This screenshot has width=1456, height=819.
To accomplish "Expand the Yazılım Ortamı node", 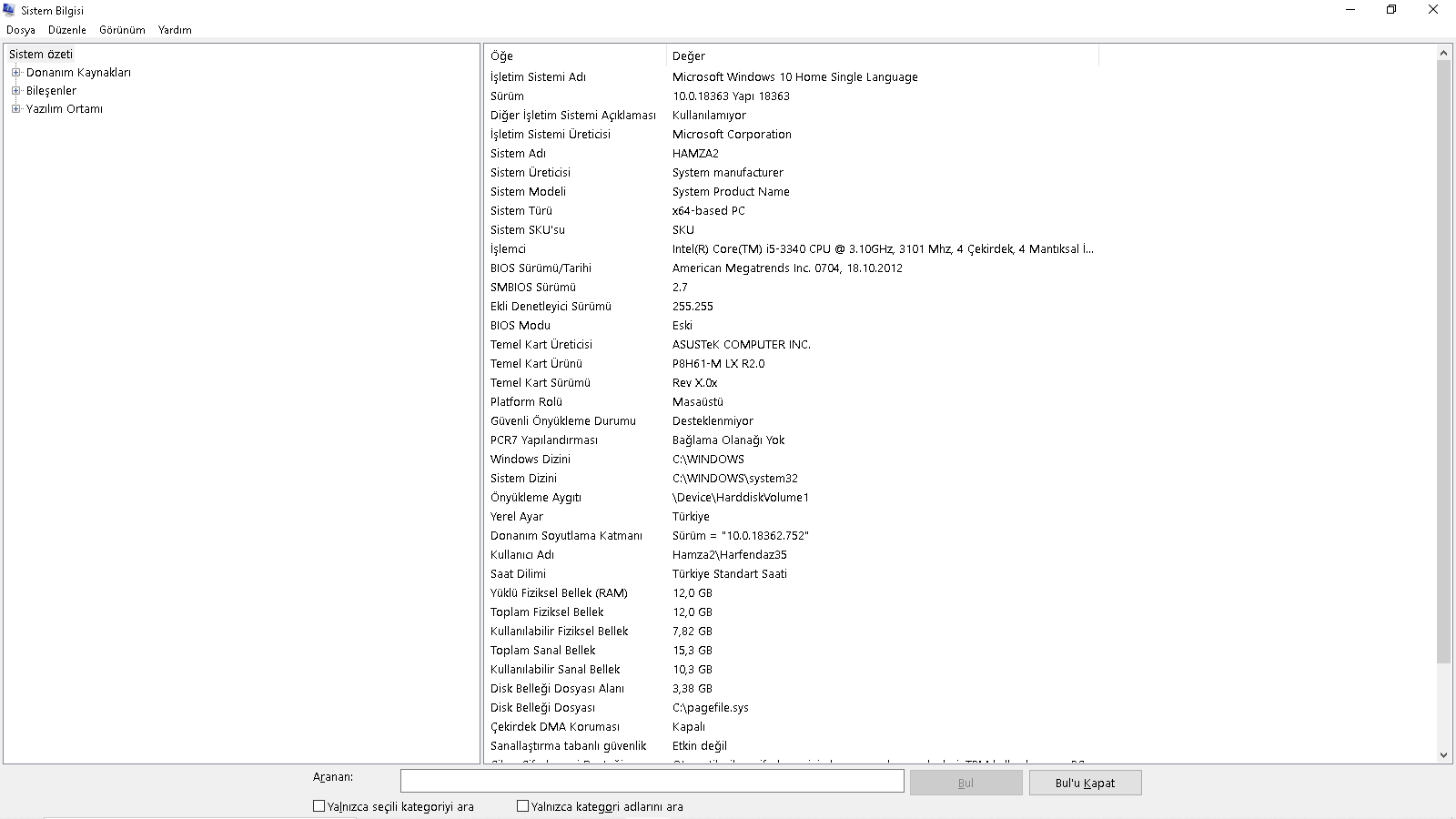I will 15,109.
